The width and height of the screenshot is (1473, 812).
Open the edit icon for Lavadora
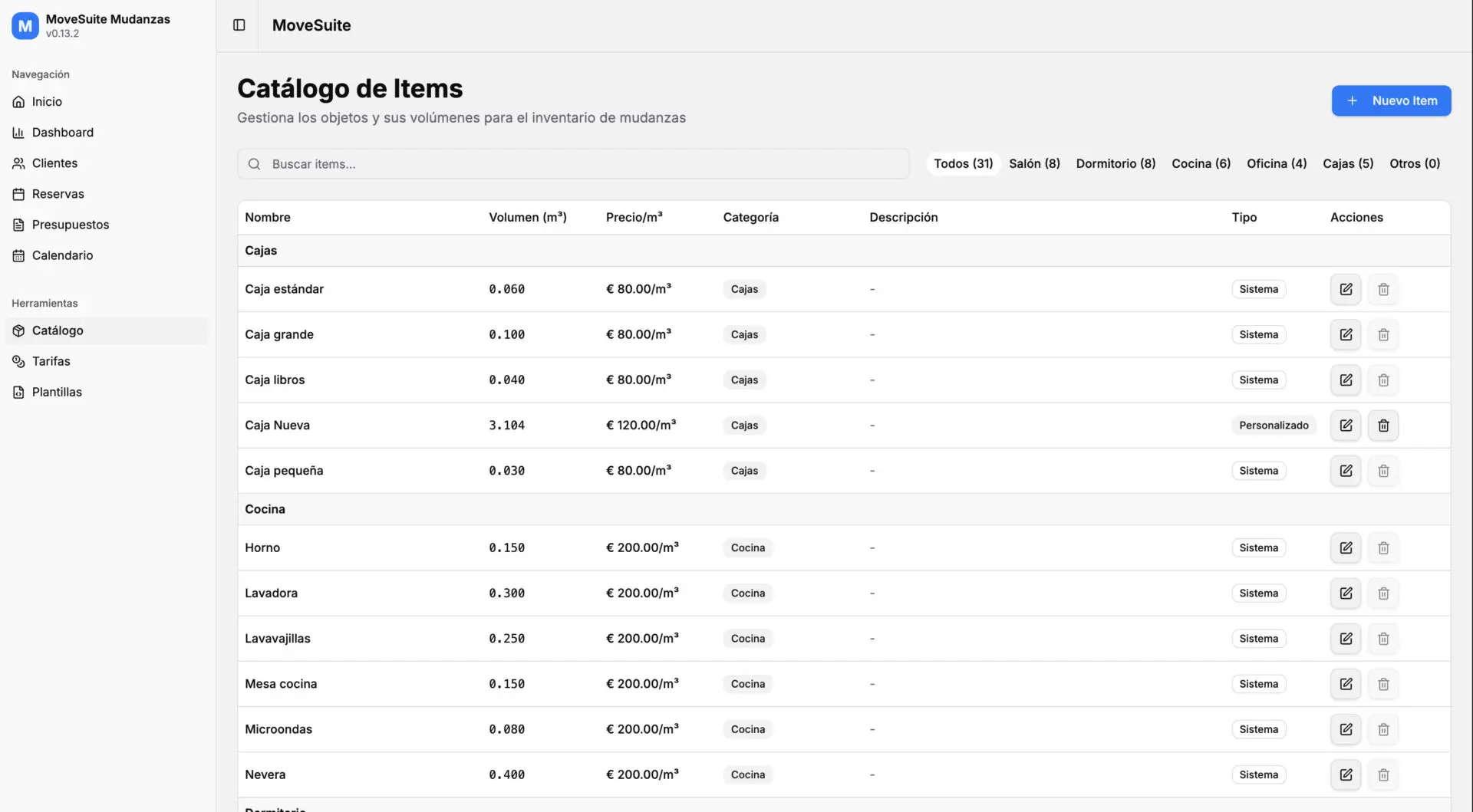1346,593
